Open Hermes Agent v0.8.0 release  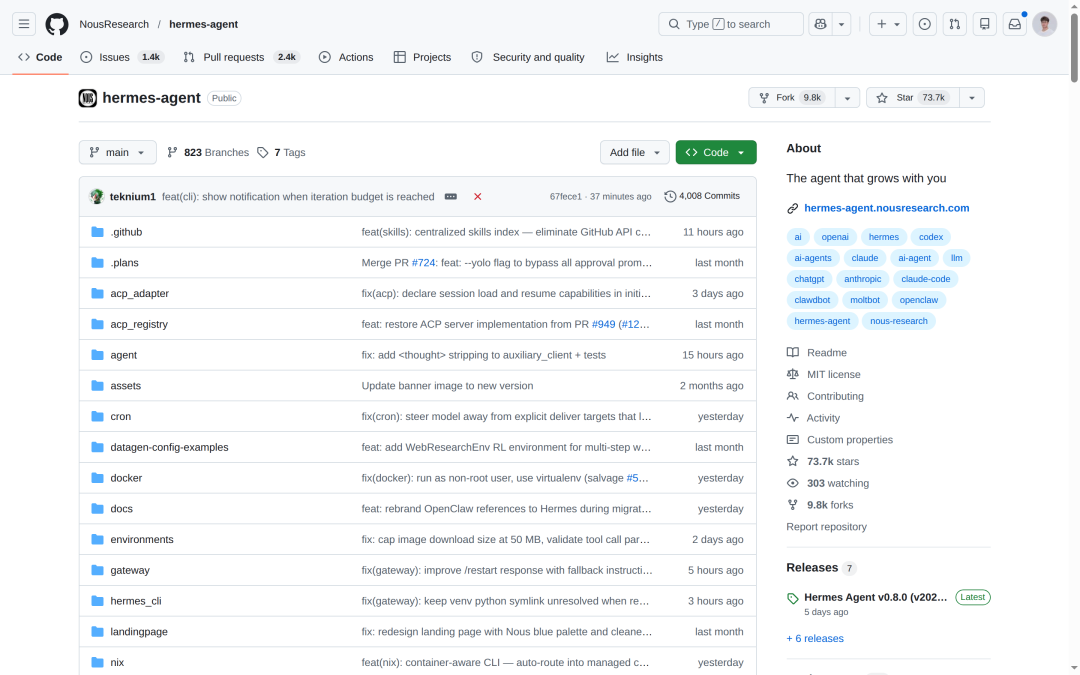pyautogui.click(x=875, y=597)
